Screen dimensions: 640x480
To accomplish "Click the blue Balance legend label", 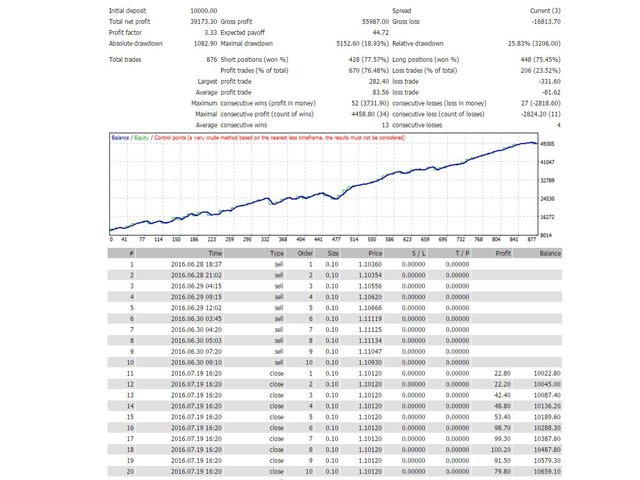I will click(x=120, y=138).
